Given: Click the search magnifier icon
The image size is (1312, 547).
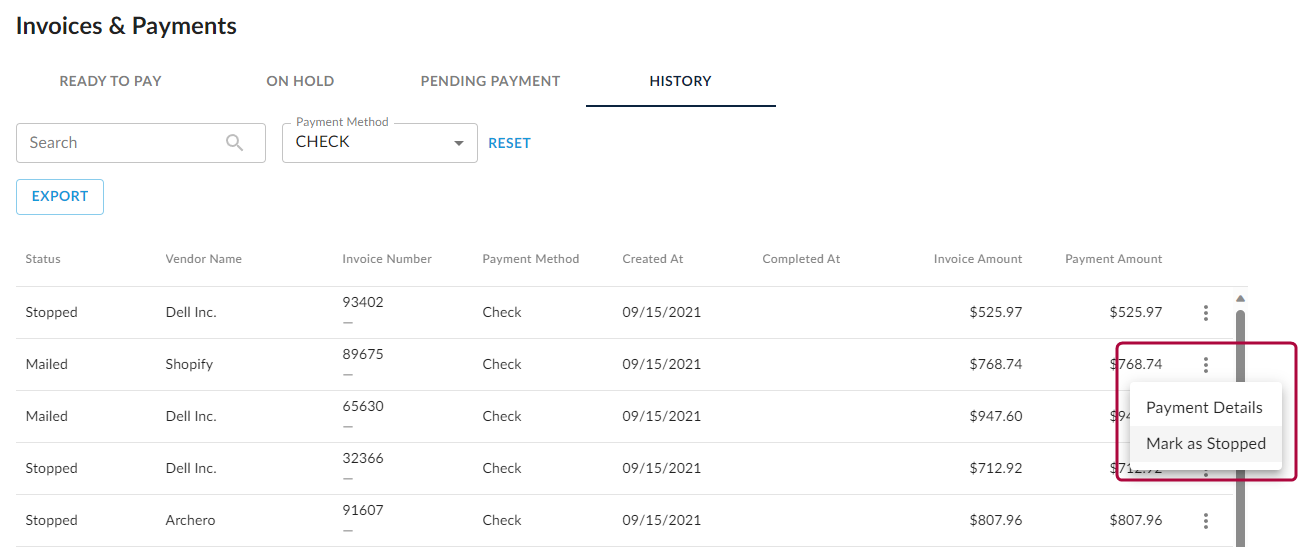Looking at the screenshot, I should 235,143.
